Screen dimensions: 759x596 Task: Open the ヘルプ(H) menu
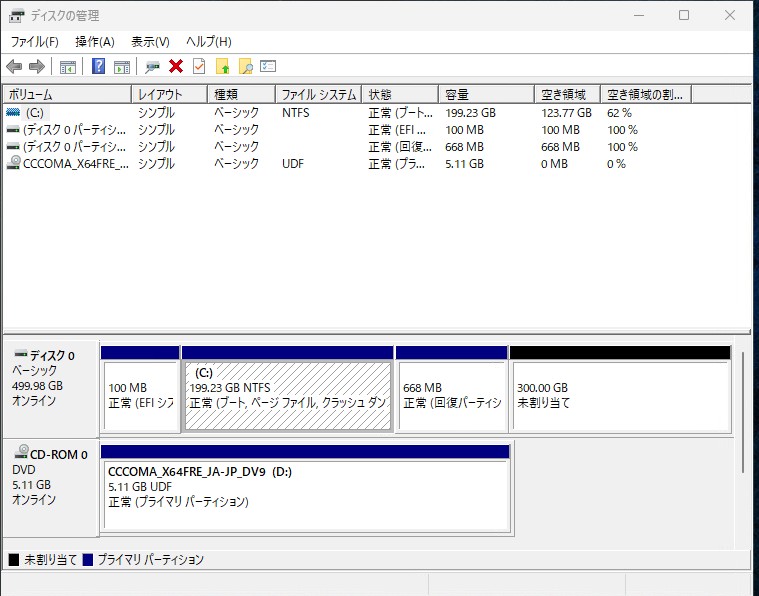point(209,42)
